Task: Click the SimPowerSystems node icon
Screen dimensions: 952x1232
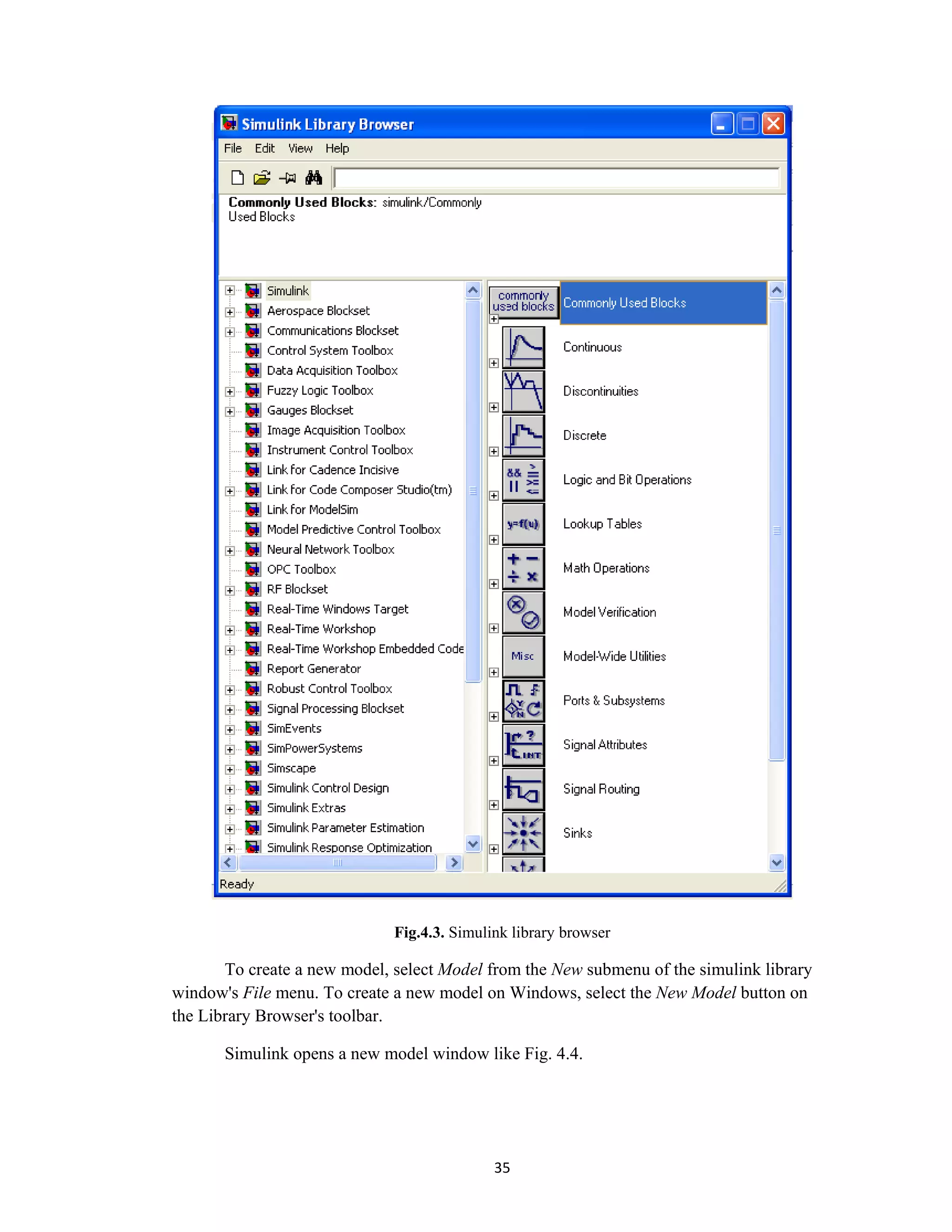Action: (x=253, y=748)
